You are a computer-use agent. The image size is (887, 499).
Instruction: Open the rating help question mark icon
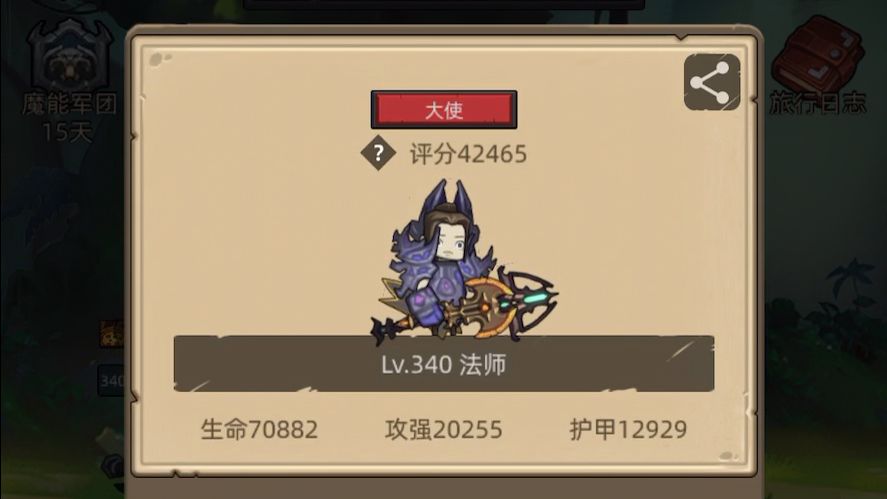pos(378,153)
